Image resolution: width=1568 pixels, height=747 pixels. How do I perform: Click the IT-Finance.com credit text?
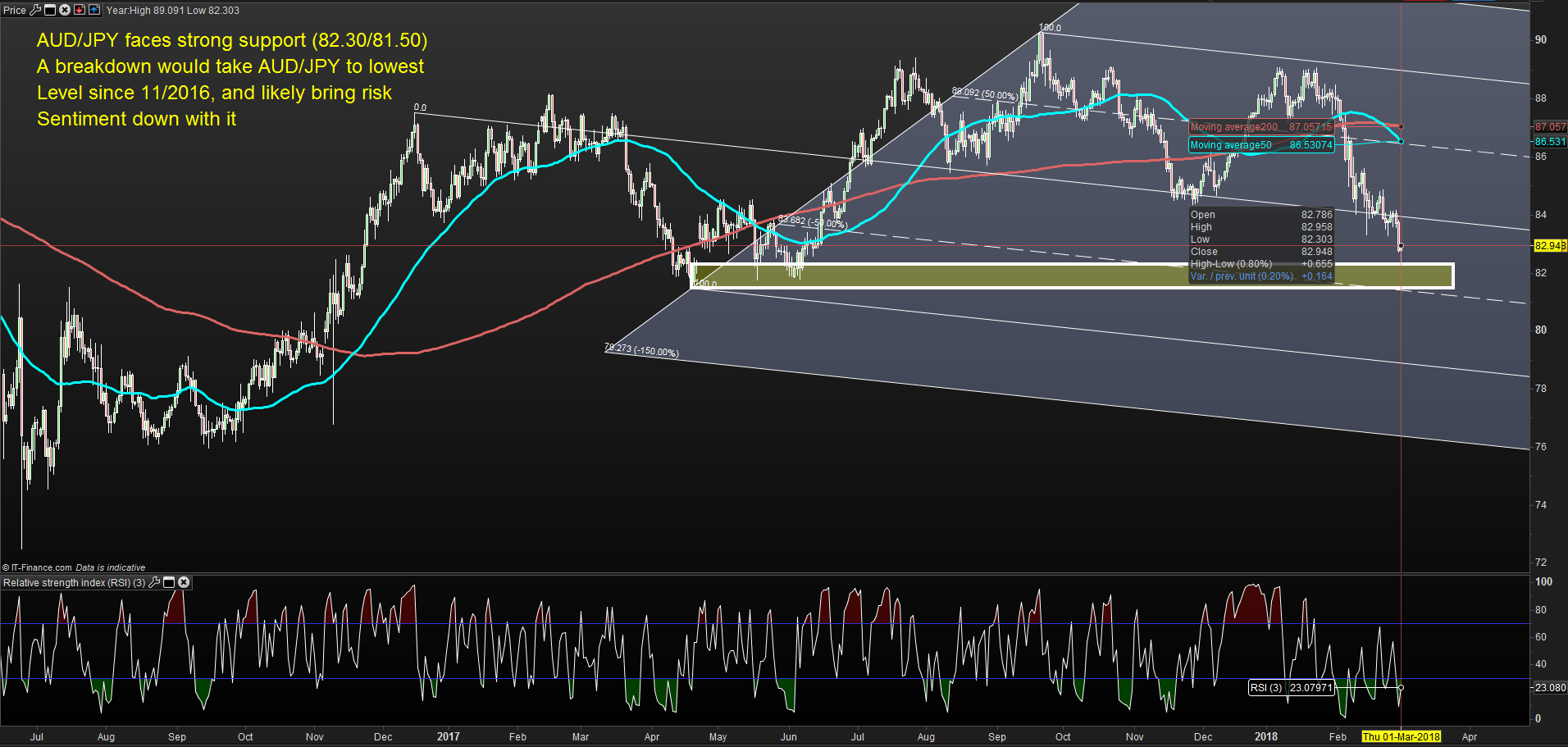pos(37,567)
